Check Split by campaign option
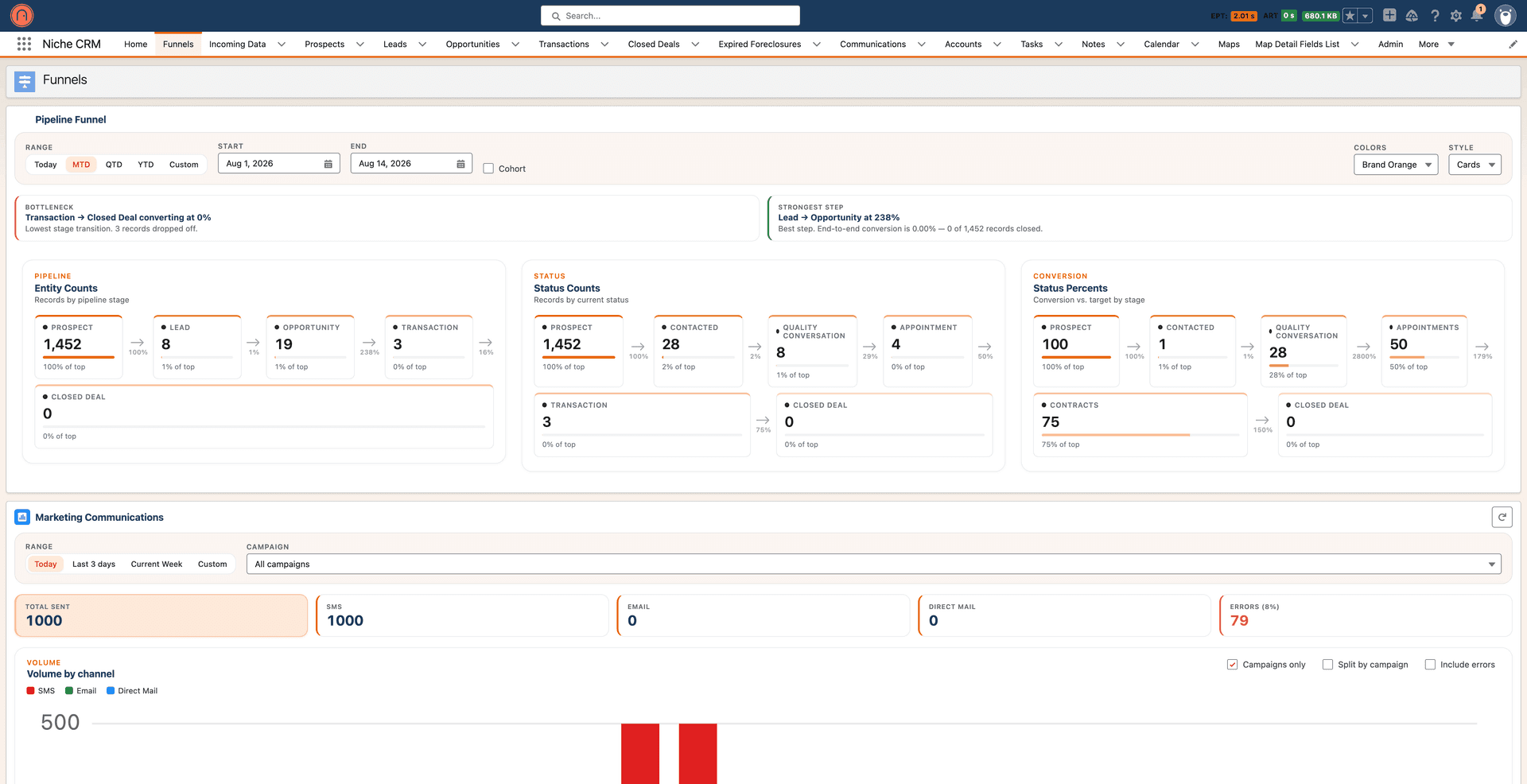This screenshot has width=1527, height=784. click(x=1327, y=665)
